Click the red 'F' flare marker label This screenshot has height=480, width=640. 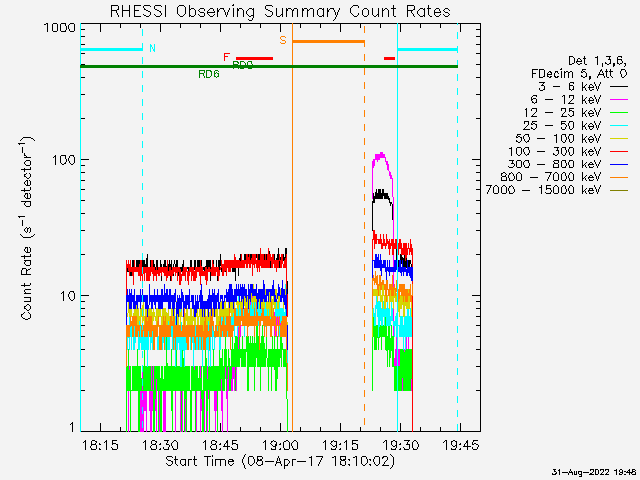point(227,57)
